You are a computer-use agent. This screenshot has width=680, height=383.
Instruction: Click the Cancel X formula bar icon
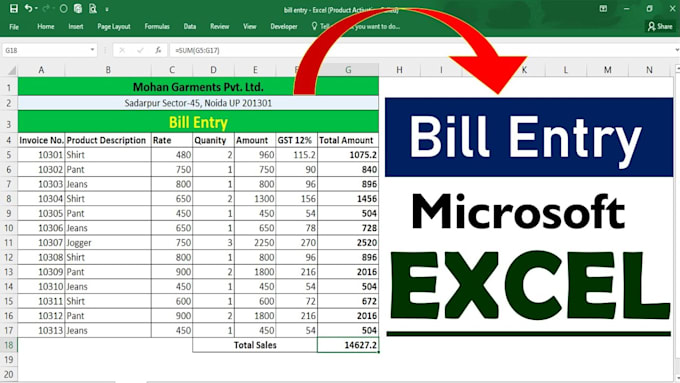tap(122, 50)
